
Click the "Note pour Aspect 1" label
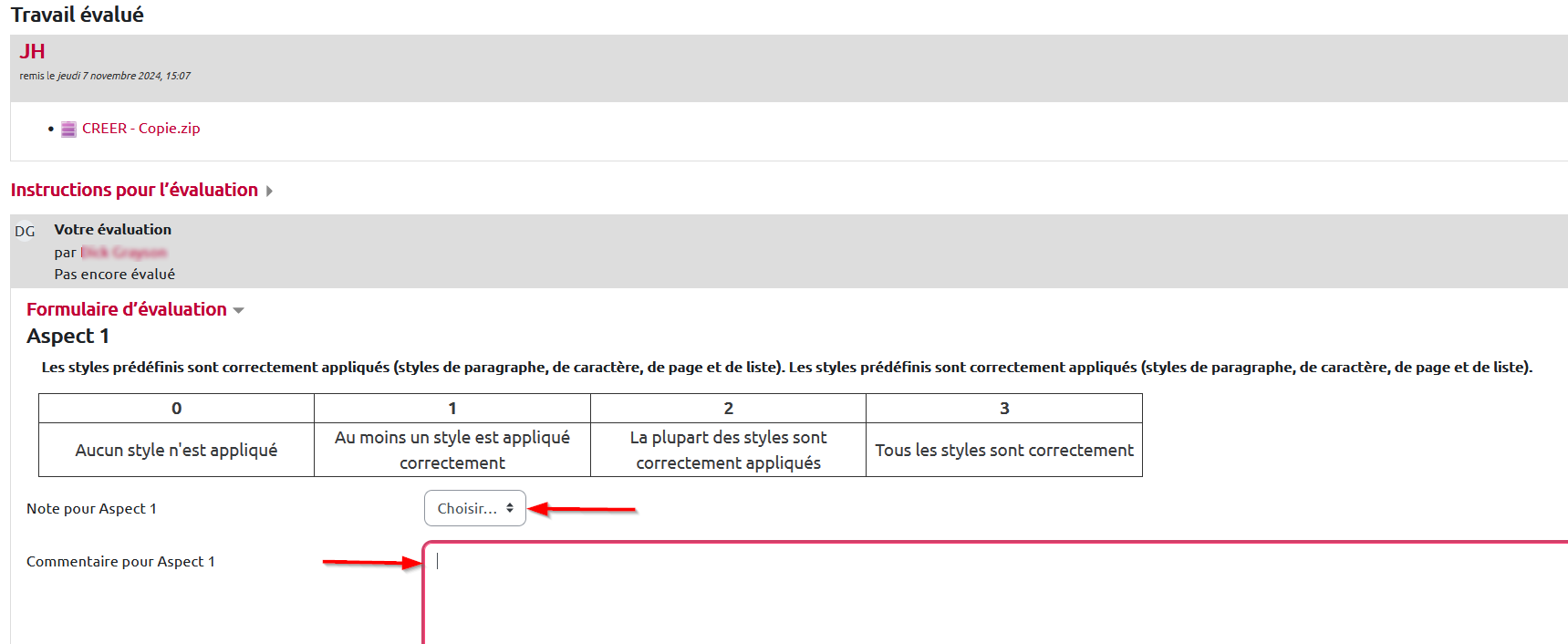[x=91, y=509]
